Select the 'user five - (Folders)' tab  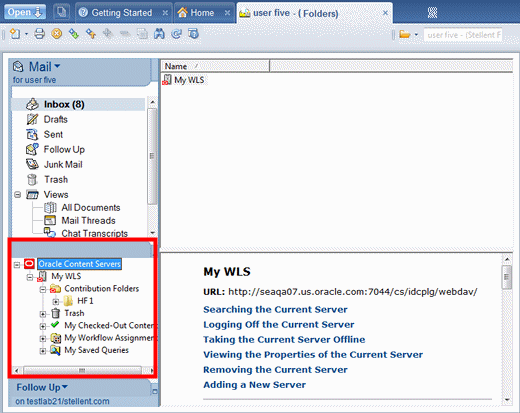(296, 14)
